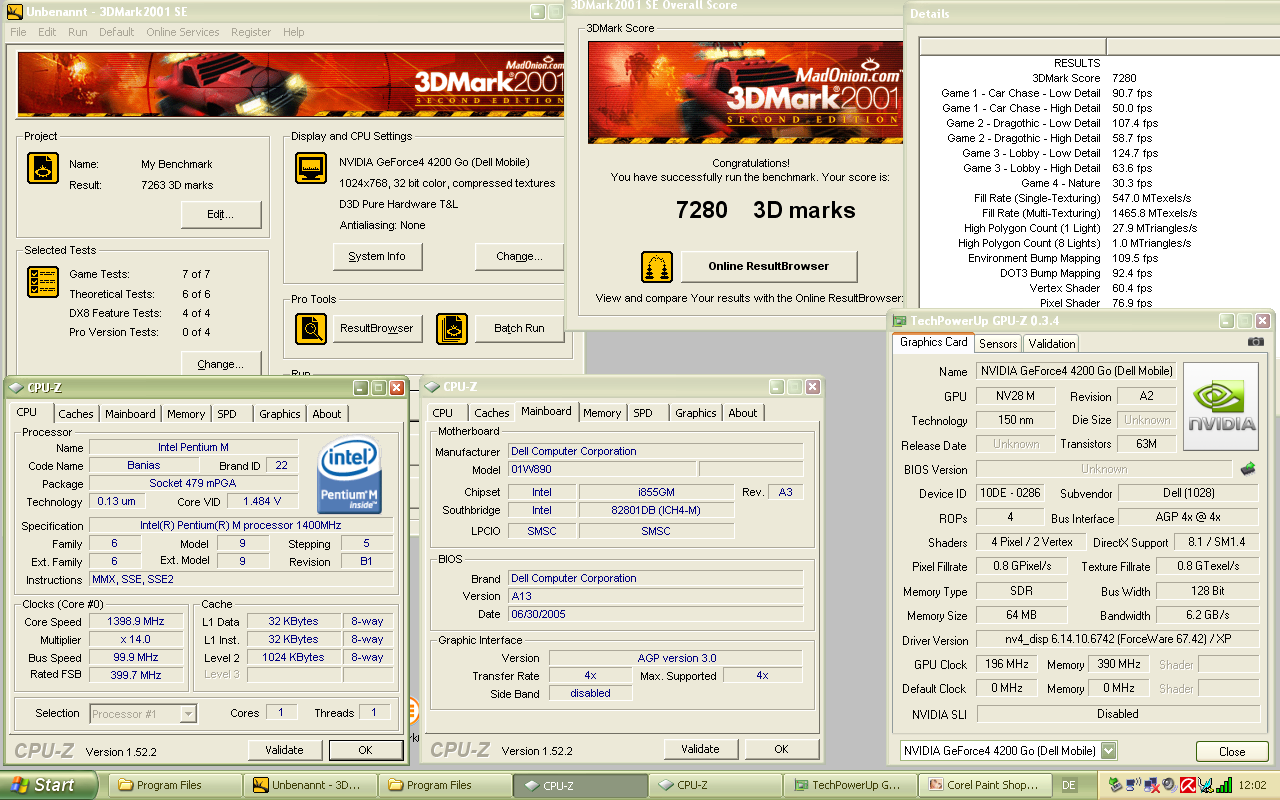The image size is (1280, 800).
Task: Click the Edit... project button
Action: coord(221,214)
